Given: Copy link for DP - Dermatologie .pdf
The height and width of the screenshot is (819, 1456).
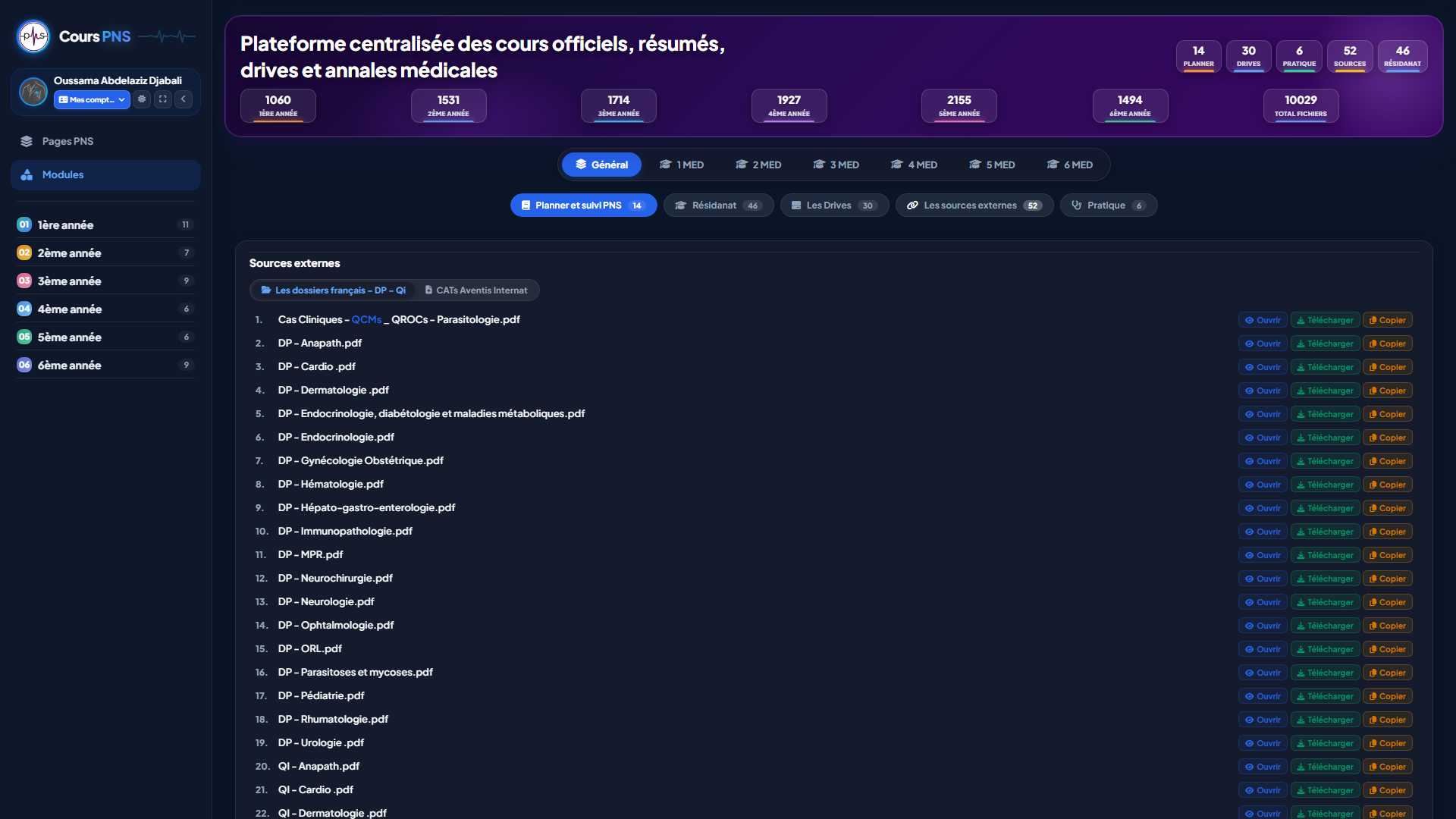Looking at the screenshot, I should pos(1387,391).
